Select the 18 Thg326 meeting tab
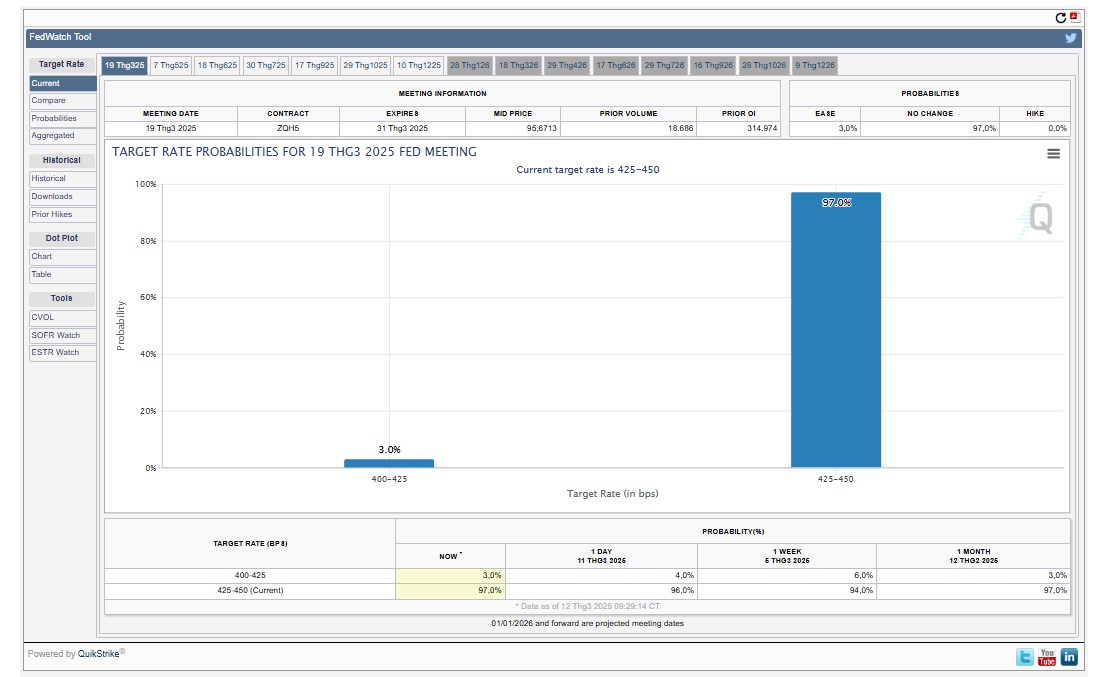 [518, 65]
